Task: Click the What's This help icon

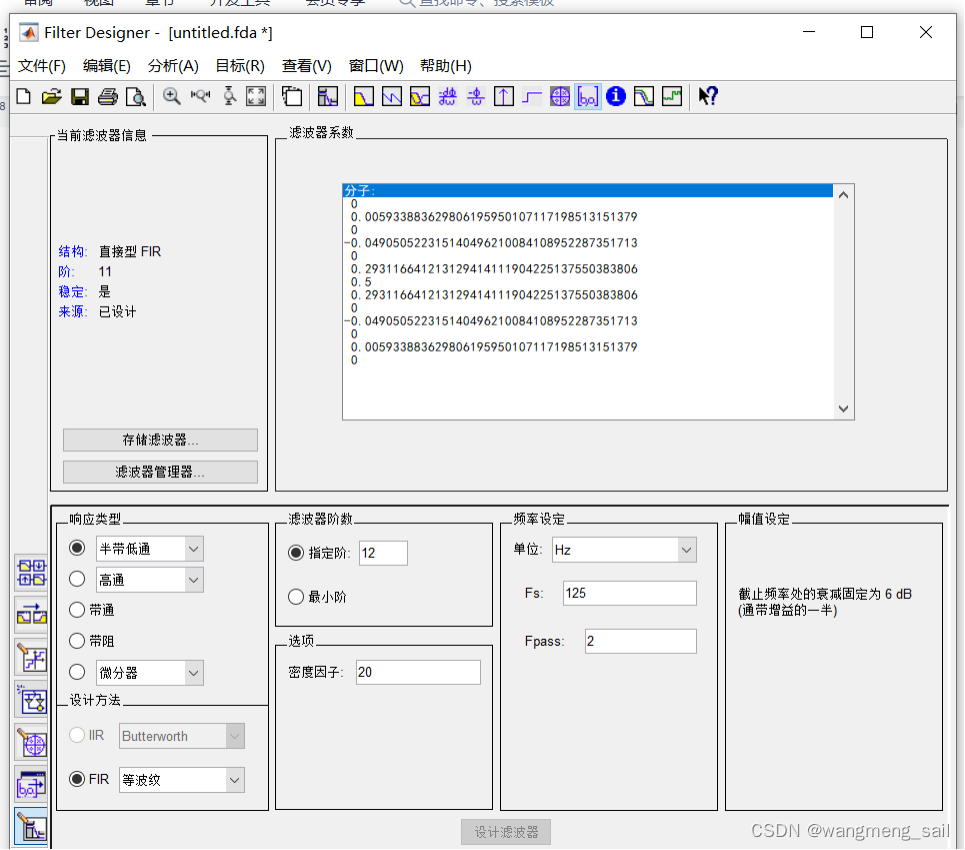Action: click(x=708, y=96)
